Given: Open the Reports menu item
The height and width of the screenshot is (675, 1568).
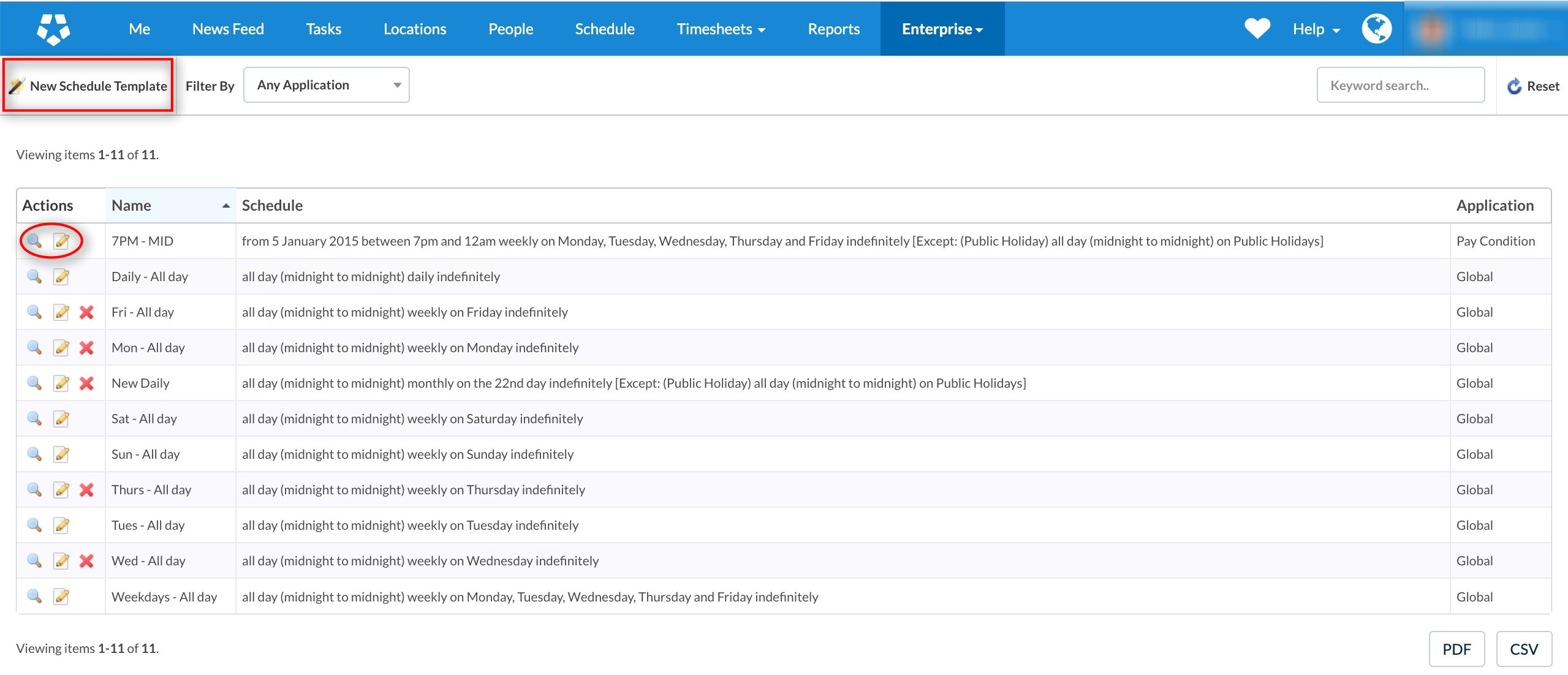Looking at the screenshot, I should click(x=833, y=29).
